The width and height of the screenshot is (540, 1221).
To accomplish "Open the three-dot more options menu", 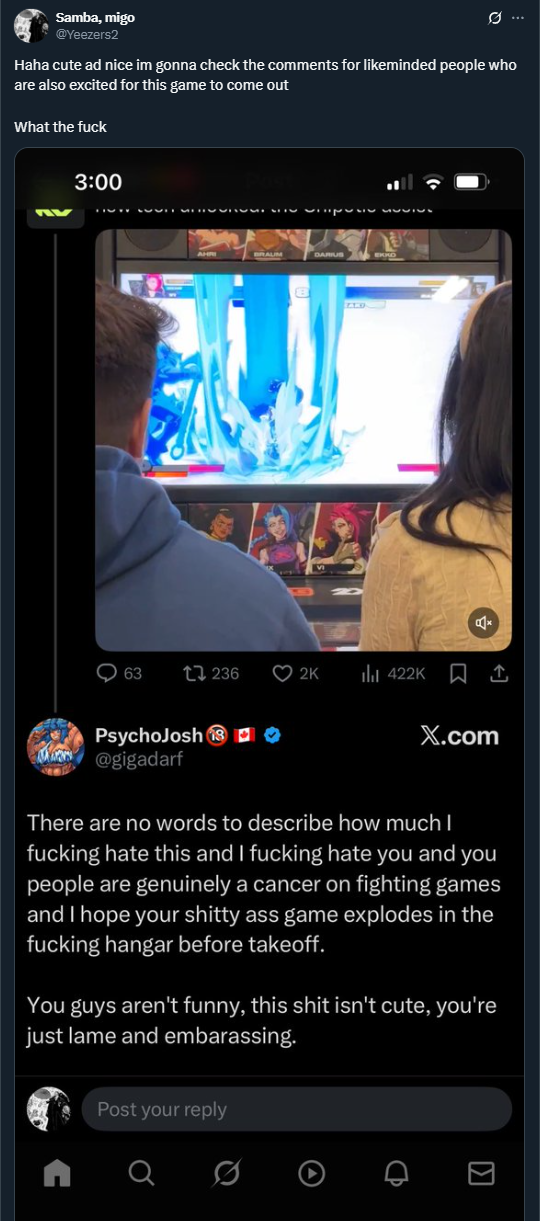I will (x=517, y=18).
